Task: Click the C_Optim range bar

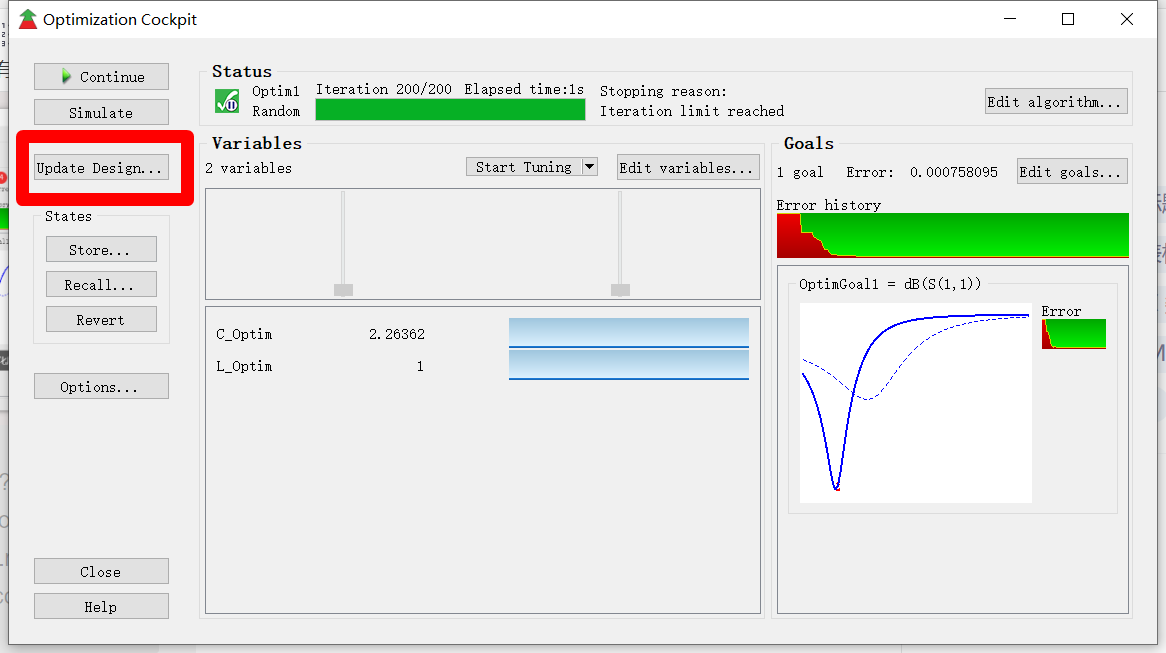Action: (x=628, y=332)
